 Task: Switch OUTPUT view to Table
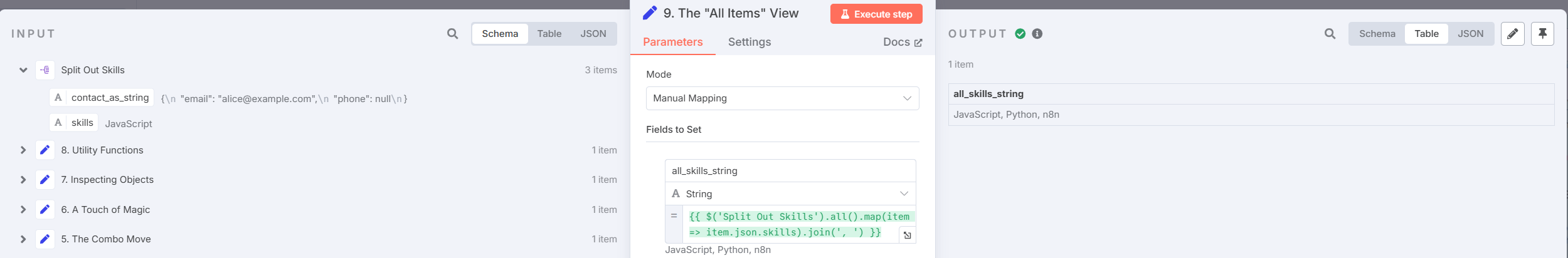pos(1426,34)
